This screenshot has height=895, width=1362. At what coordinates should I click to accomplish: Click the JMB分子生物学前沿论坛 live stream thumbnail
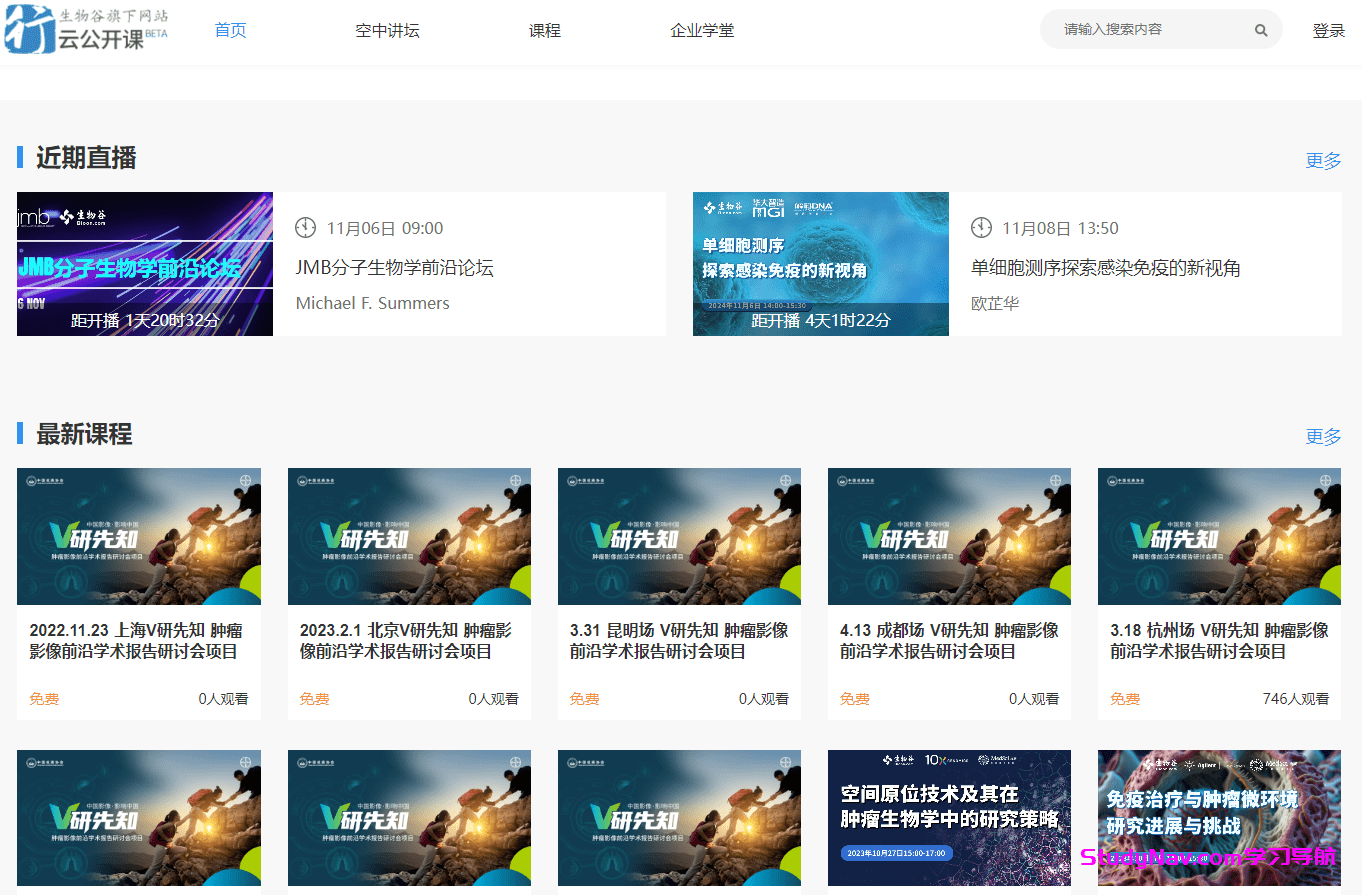point(144,263)
